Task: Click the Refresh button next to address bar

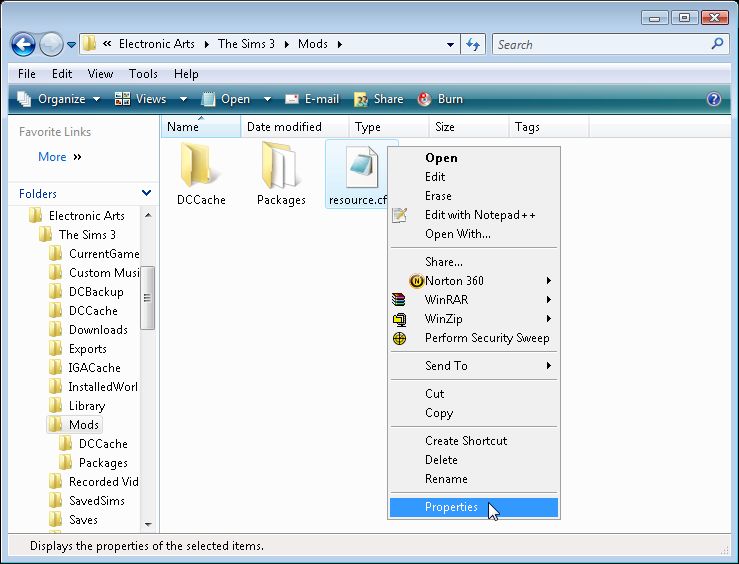Action: point(473,45)
